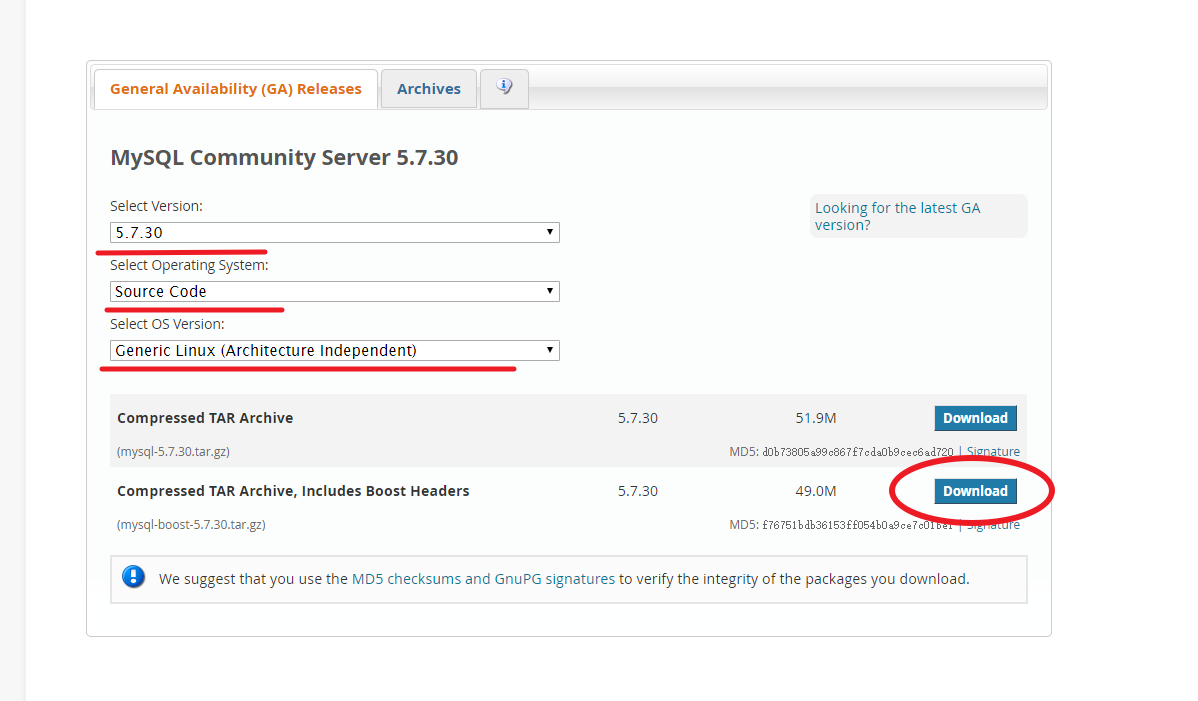Click 'Compressed TAR Archive, Includes Boost Headers' title

(x=293, y=491)
